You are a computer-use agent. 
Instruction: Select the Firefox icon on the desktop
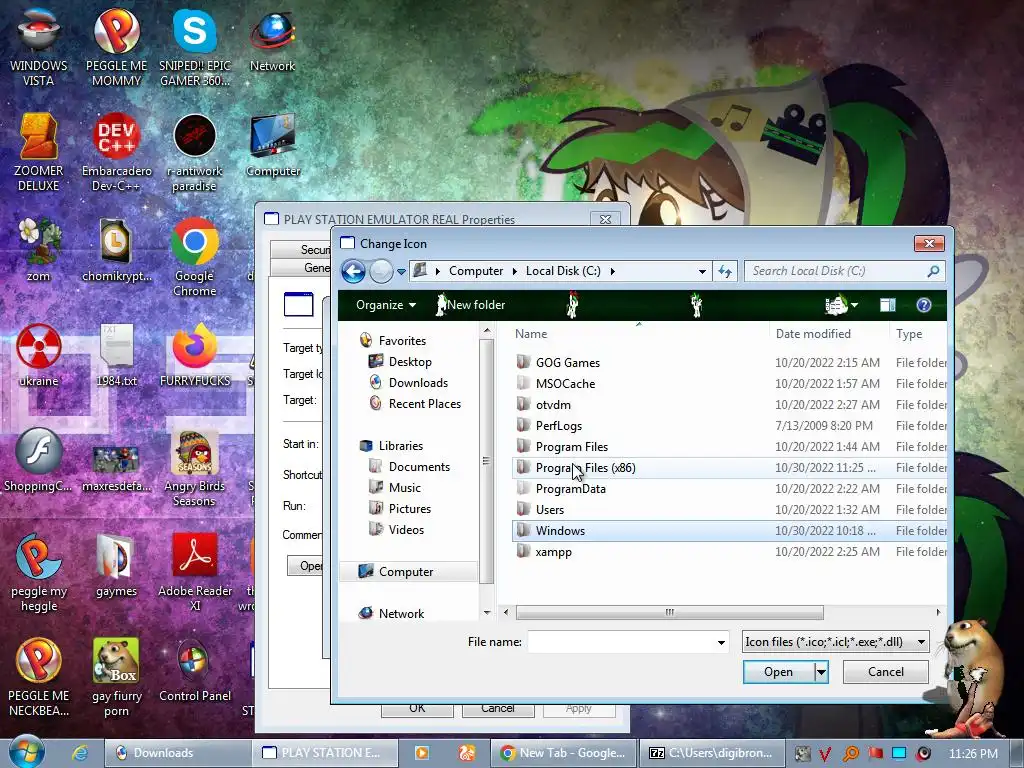click(x=195, y=356)
